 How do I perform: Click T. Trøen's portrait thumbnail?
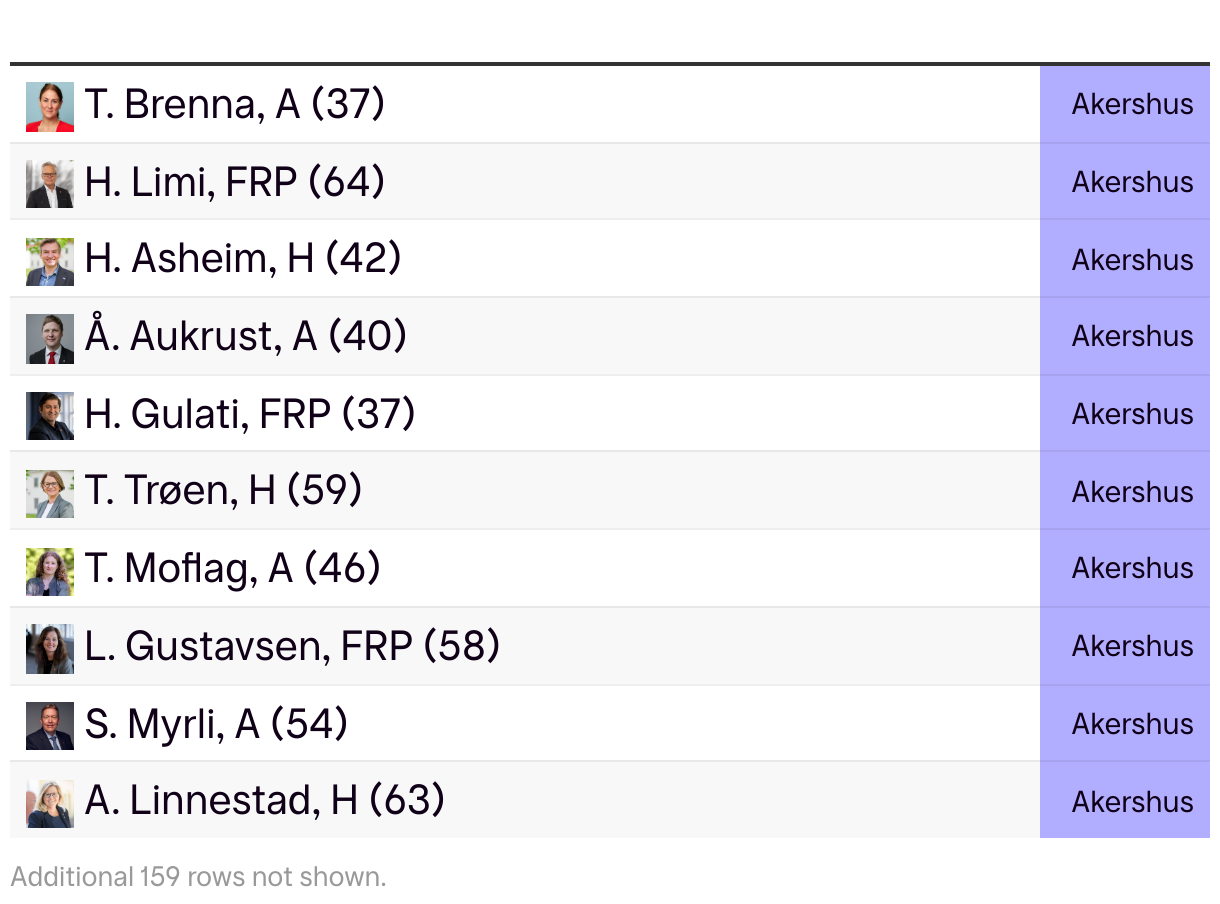[50, 494]
